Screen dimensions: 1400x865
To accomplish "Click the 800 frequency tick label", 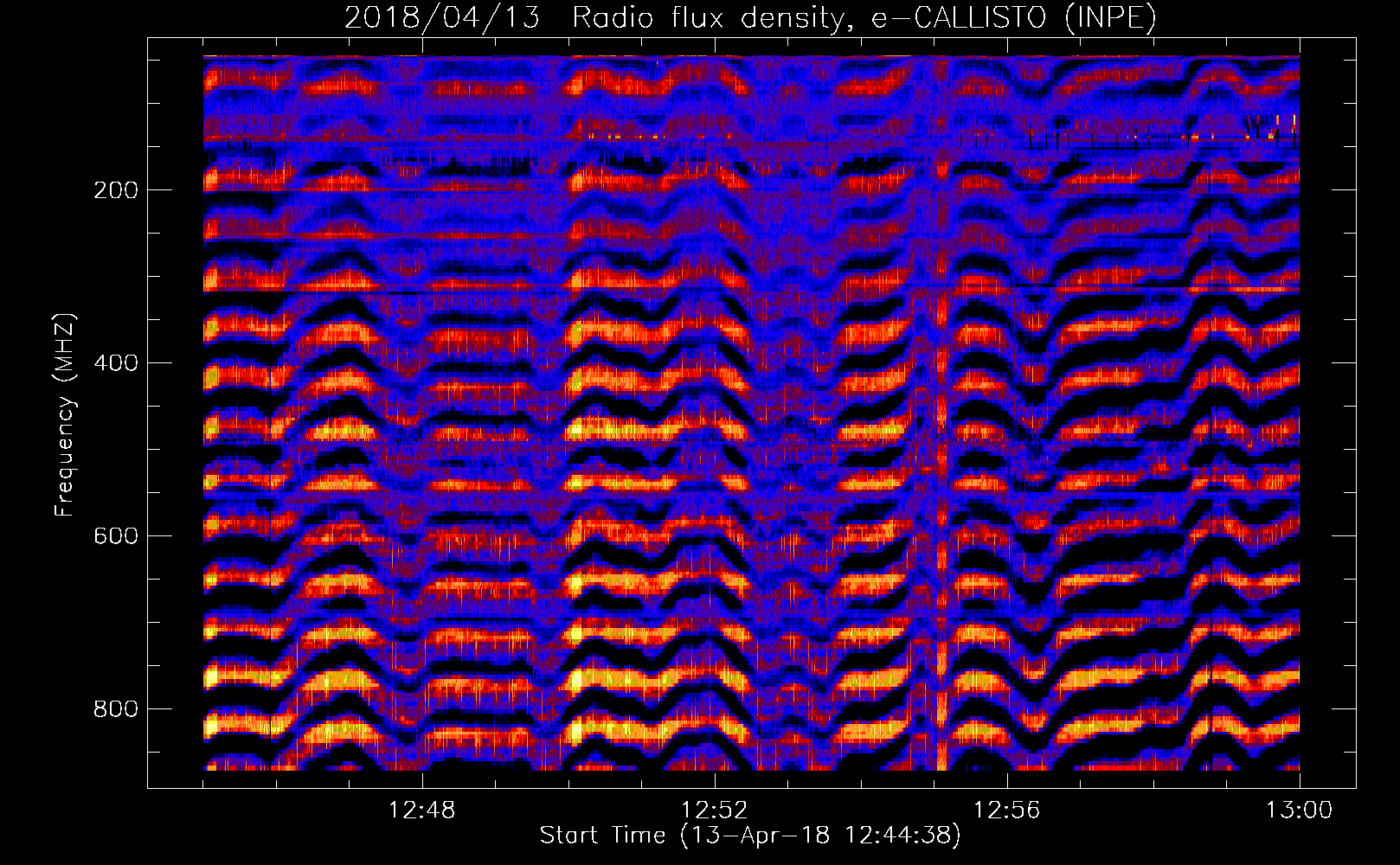I will [115, 709].
